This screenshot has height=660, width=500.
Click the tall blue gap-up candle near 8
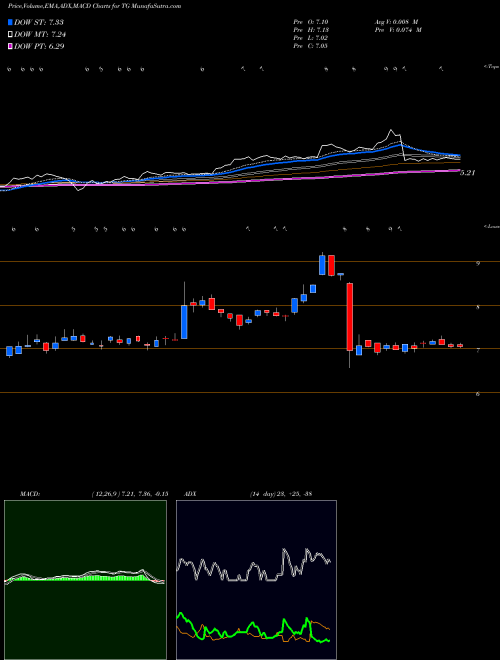(x=184, y=322)
